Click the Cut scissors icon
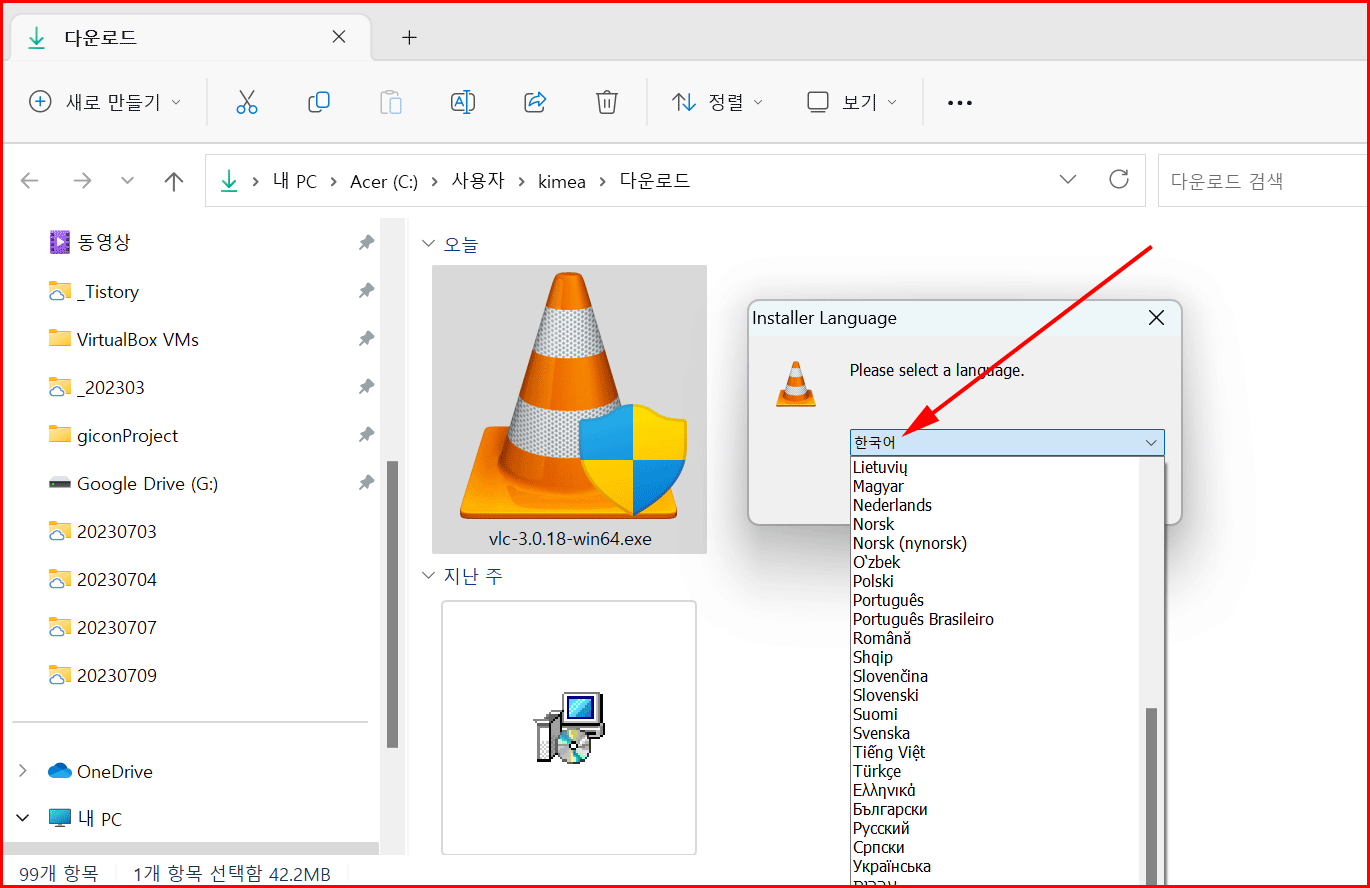Image resolution: width=1370 pixels, height=888 pixels. coord(247,102)
